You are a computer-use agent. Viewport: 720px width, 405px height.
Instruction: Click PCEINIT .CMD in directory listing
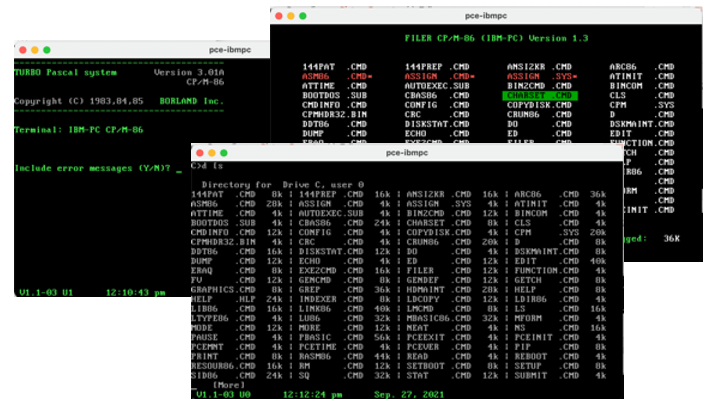(546, 338)
